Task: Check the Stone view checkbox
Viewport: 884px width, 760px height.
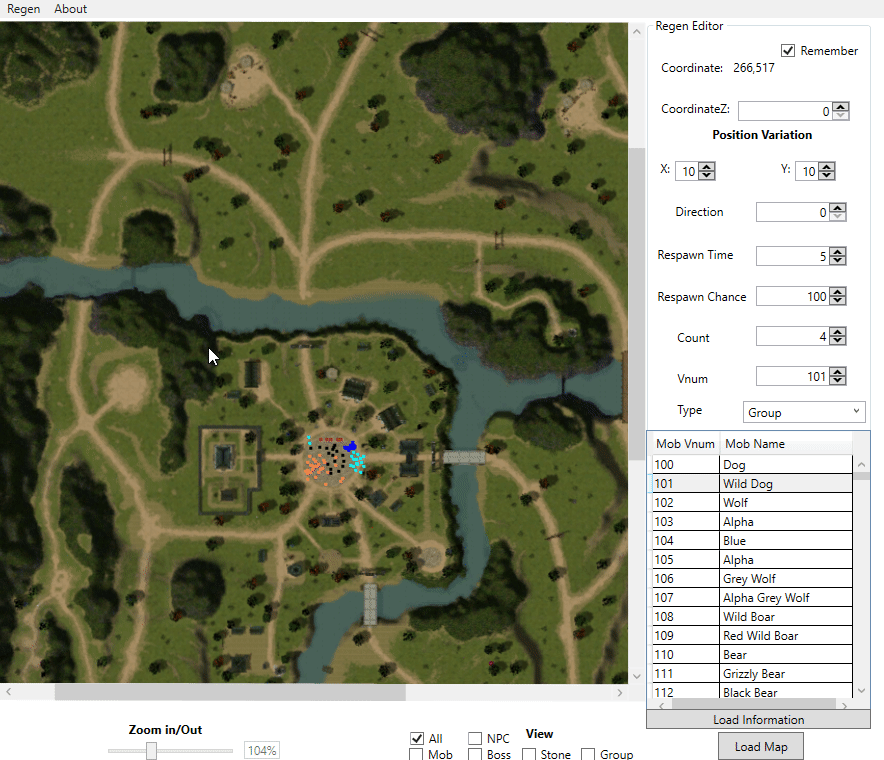Action: coord(529,754)
